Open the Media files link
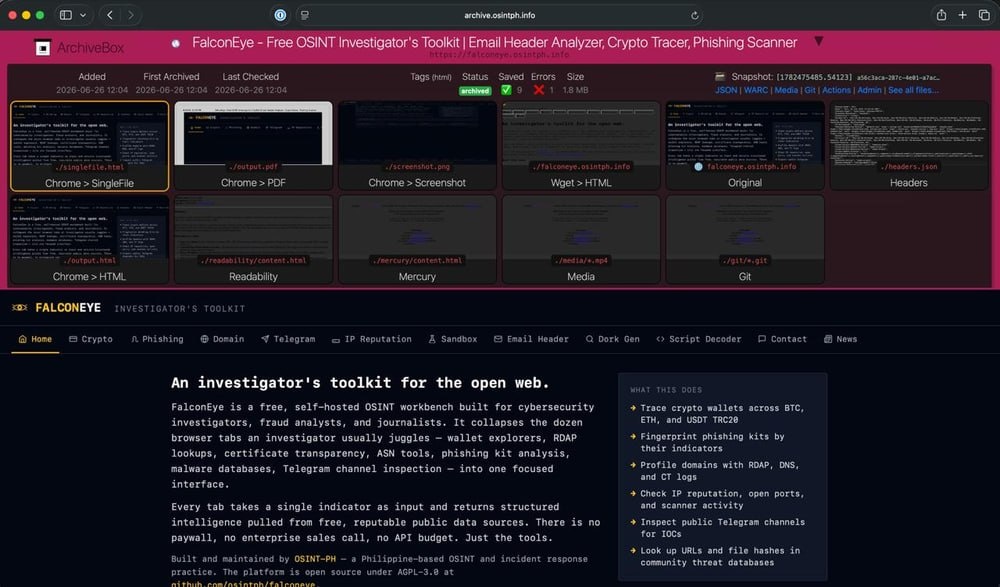1000x587 pixels. 786,90
